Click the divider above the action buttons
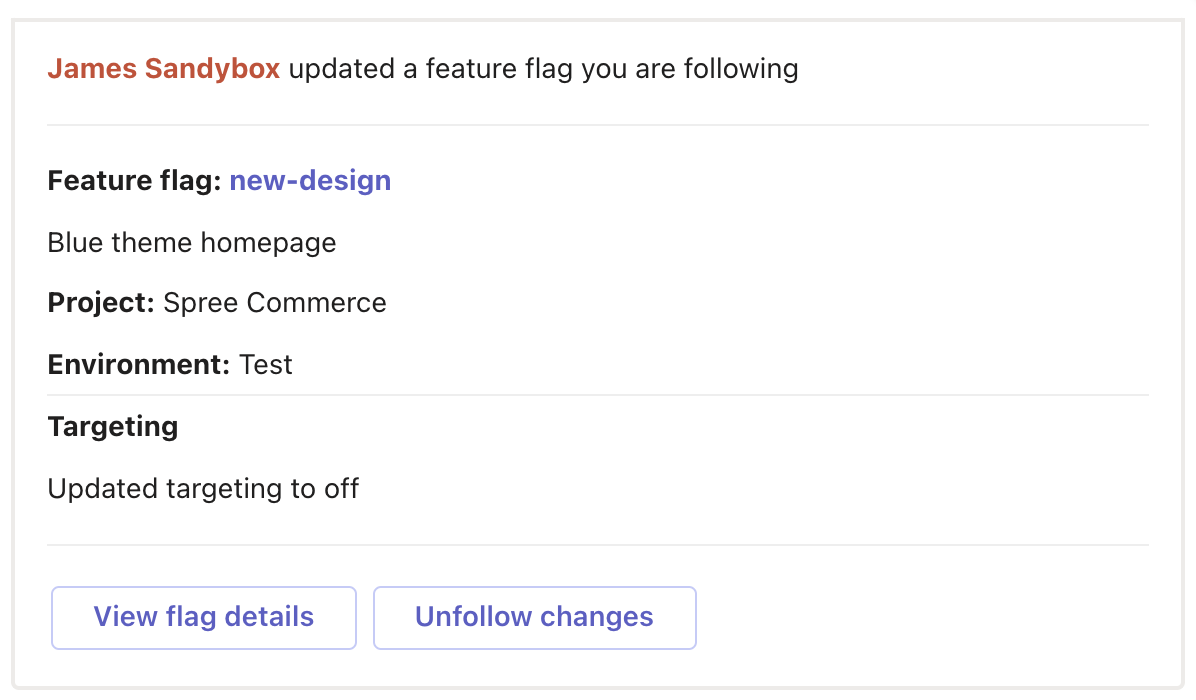This screenshot has height=700, width=1196. pos(598,544)
